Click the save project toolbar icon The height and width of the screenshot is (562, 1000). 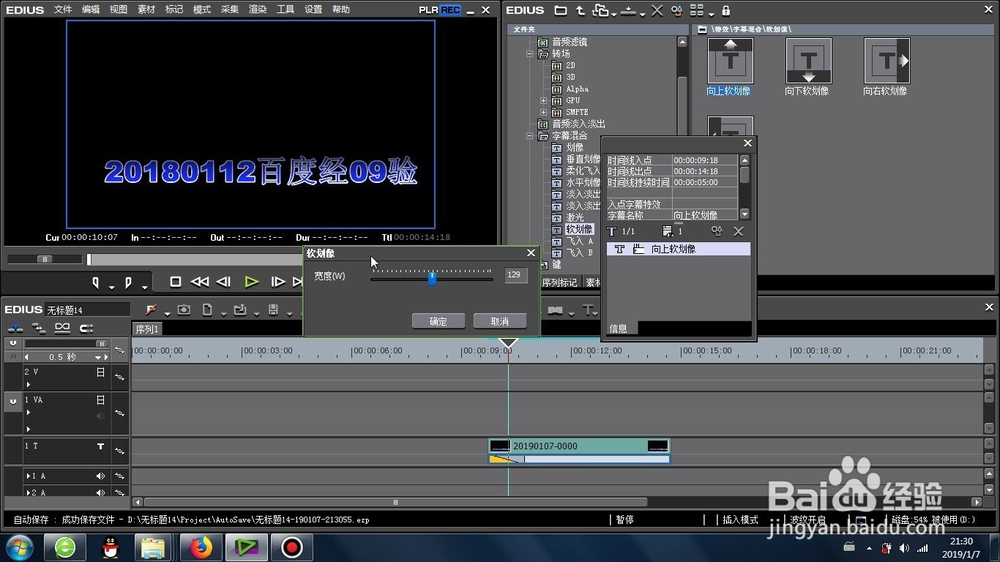(x=273, y=310)
